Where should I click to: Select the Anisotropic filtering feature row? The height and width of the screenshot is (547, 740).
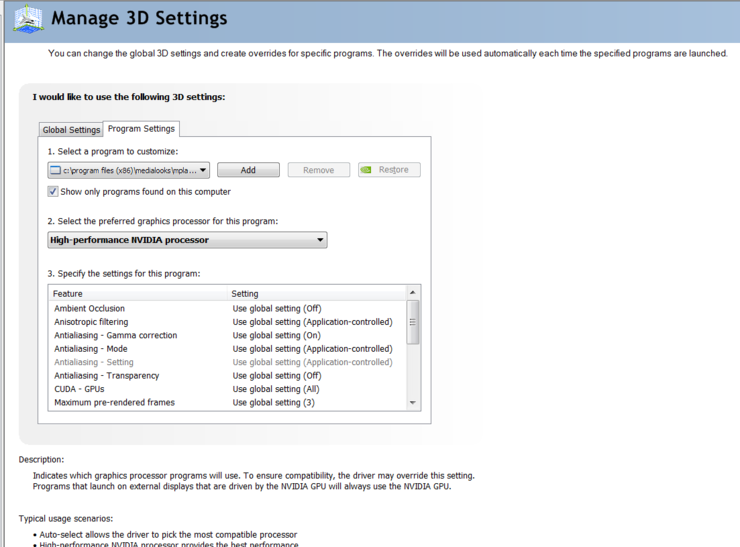[227, 322]
